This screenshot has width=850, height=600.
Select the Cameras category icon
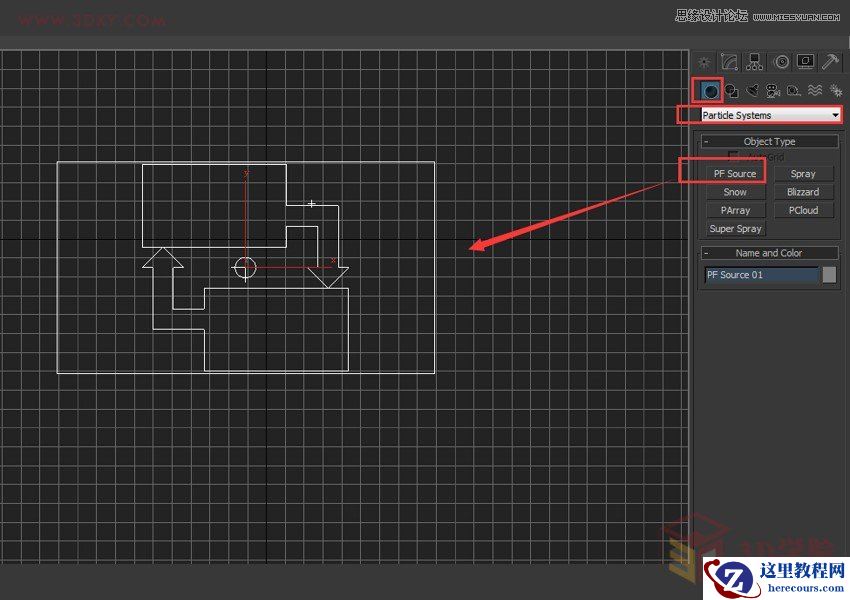pos(773,90)
